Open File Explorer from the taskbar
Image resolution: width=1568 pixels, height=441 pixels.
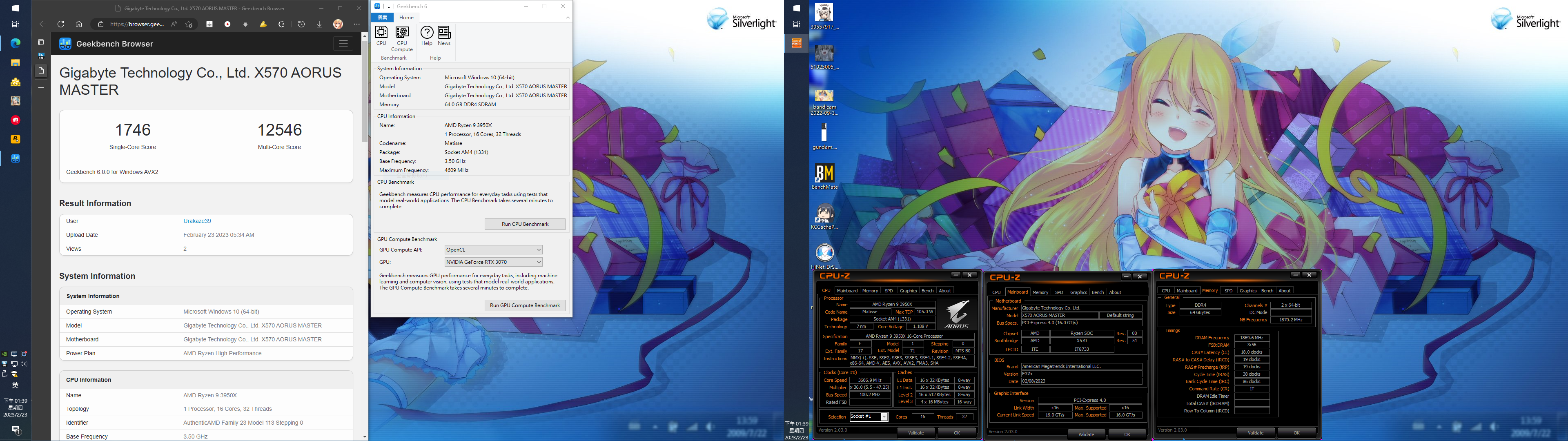pos(16,62)
